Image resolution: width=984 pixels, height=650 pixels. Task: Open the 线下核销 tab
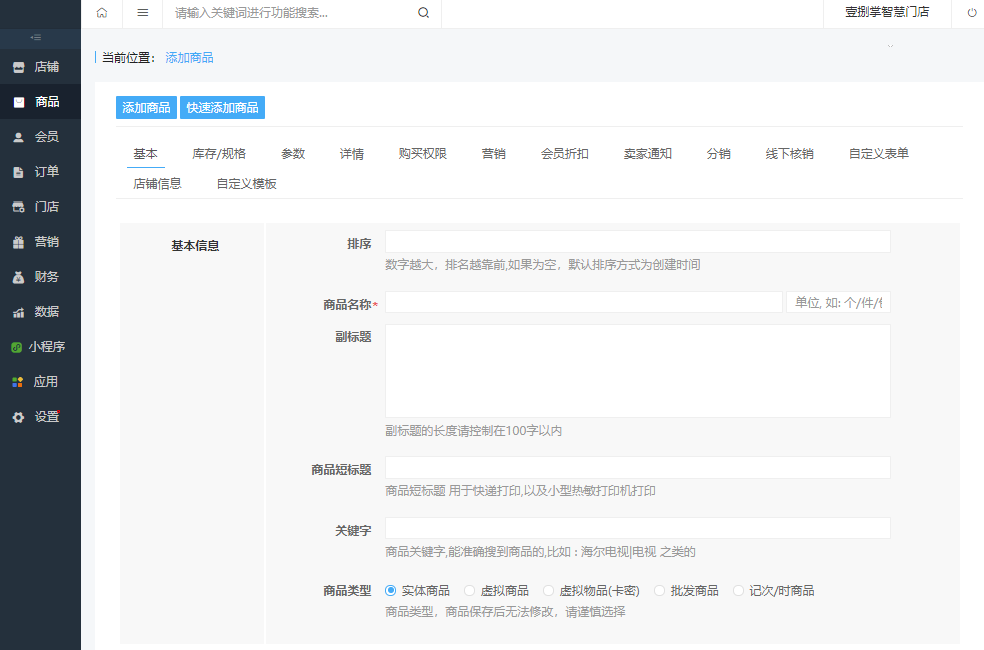[x=789, y=154]
